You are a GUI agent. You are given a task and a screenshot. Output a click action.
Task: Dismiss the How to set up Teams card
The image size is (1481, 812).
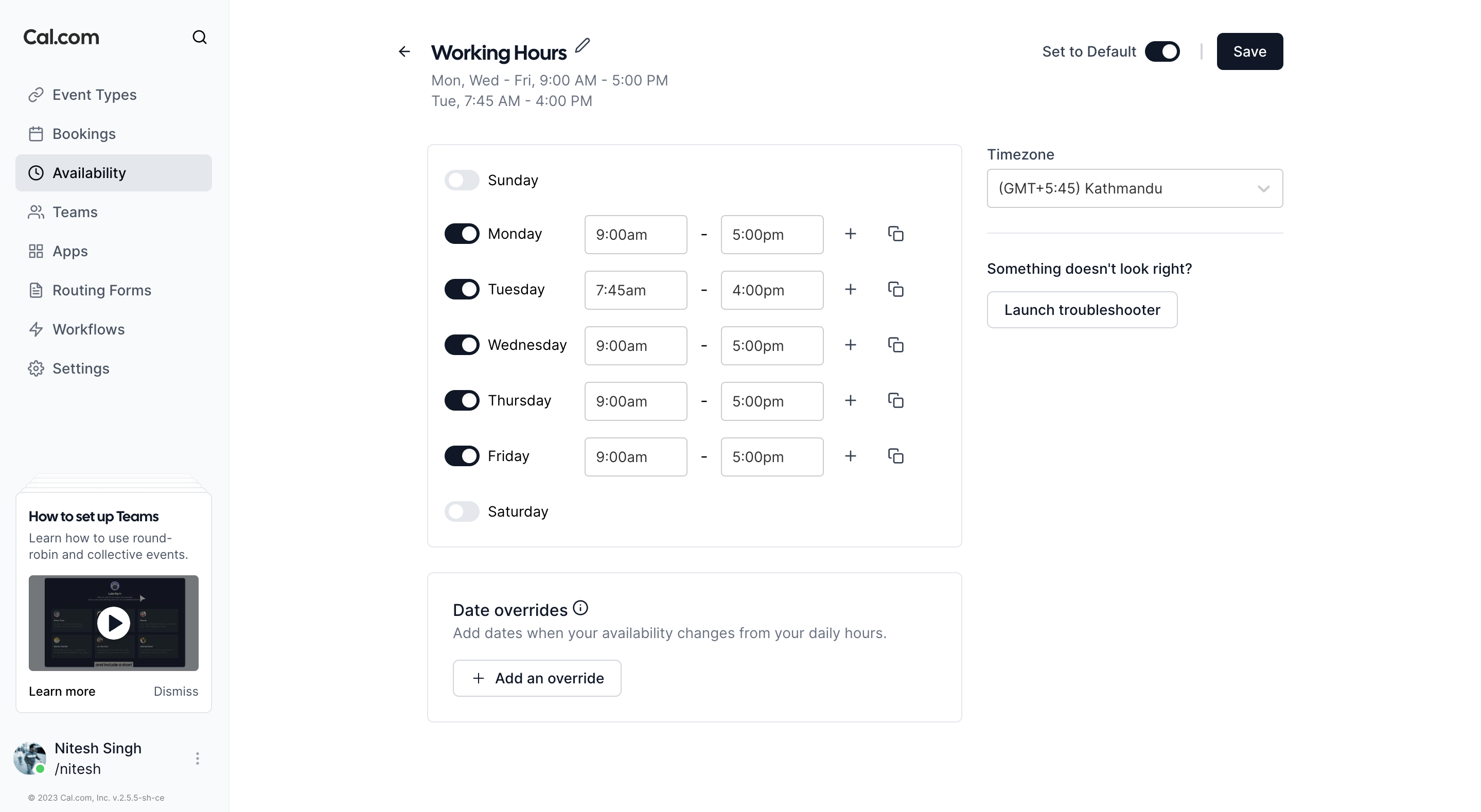(x=175, y=691)
